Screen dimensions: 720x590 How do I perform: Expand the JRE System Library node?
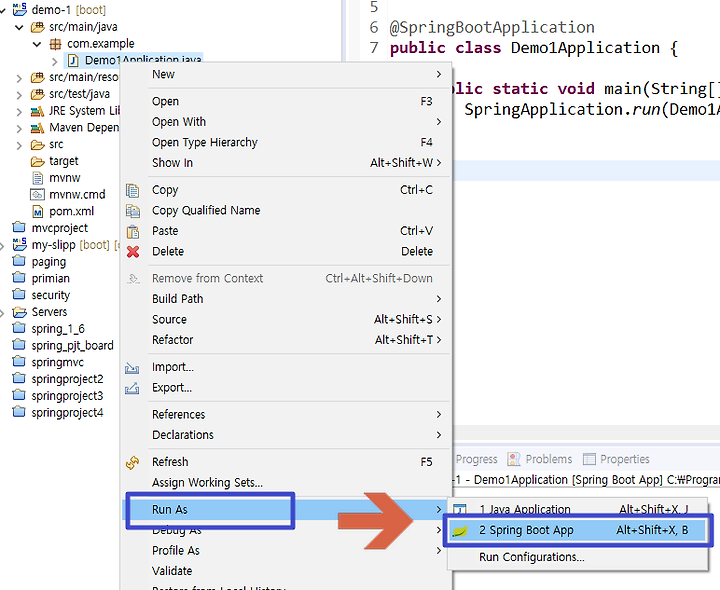[19, 112]
